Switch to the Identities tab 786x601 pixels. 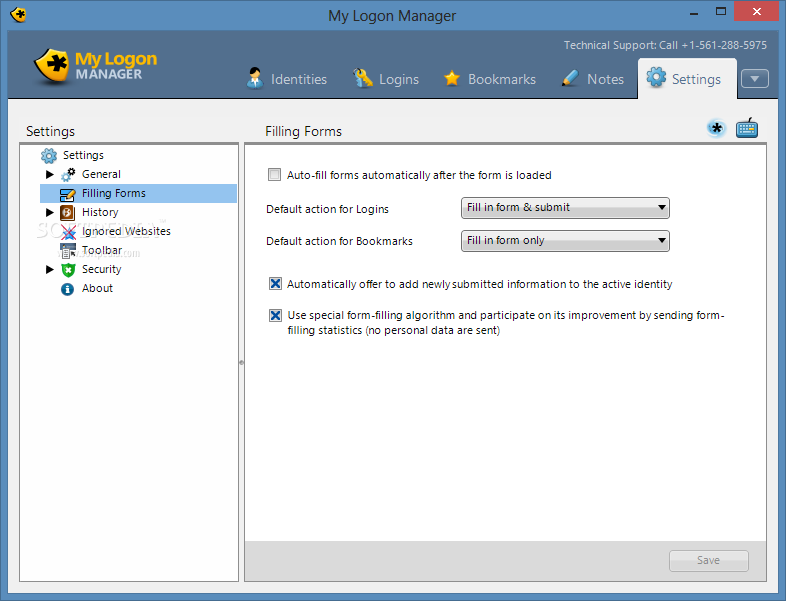[x=287, y=79]
